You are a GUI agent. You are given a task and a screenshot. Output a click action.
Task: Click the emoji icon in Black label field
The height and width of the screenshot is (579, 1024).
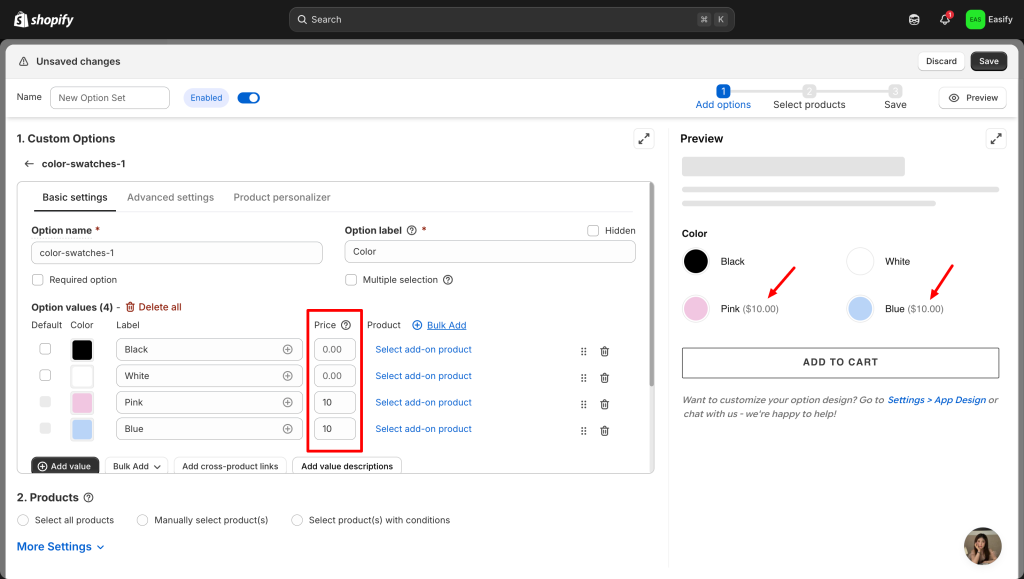287,350
